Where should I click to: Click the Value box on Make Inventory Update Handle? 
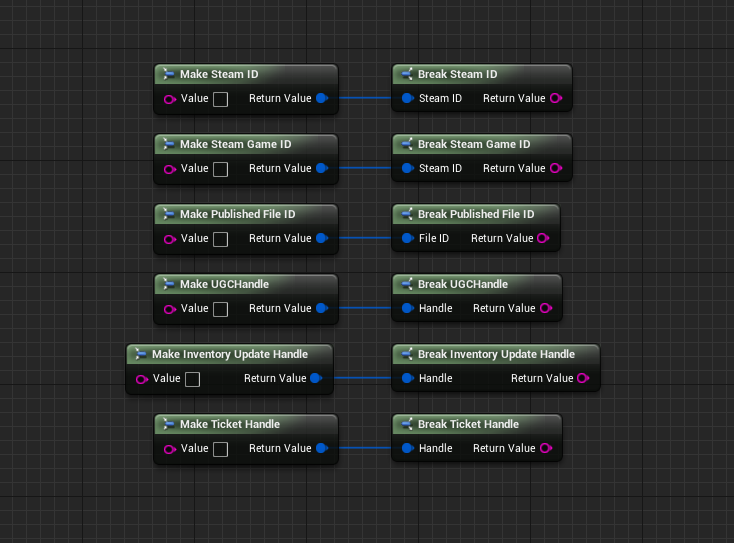192,379
